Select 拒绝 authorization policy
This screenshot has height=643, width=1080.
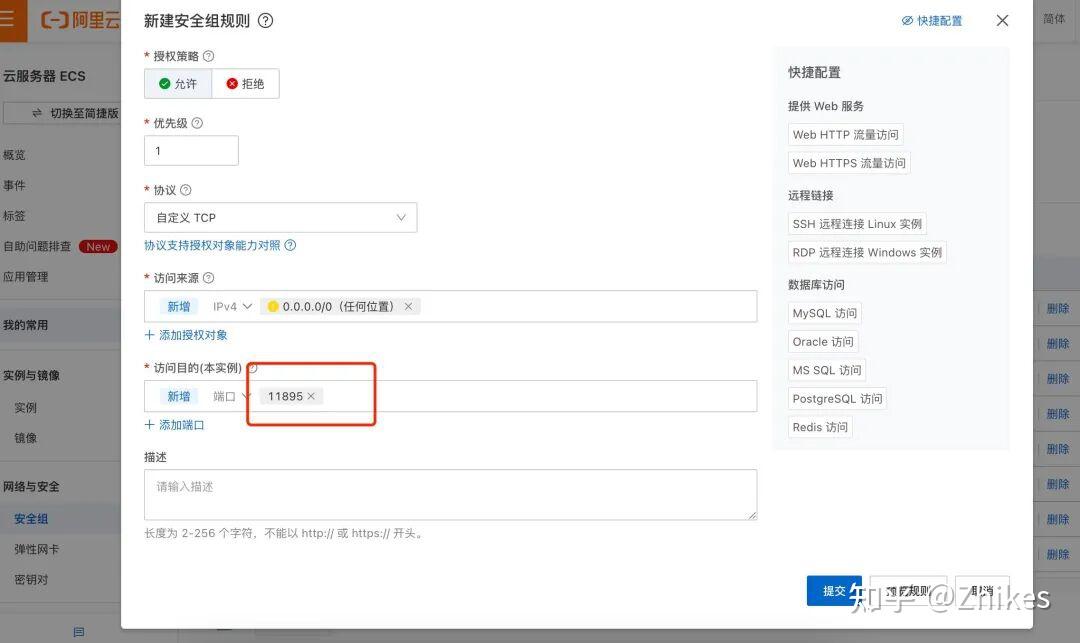pyautogui.click(x=245, y=84)
